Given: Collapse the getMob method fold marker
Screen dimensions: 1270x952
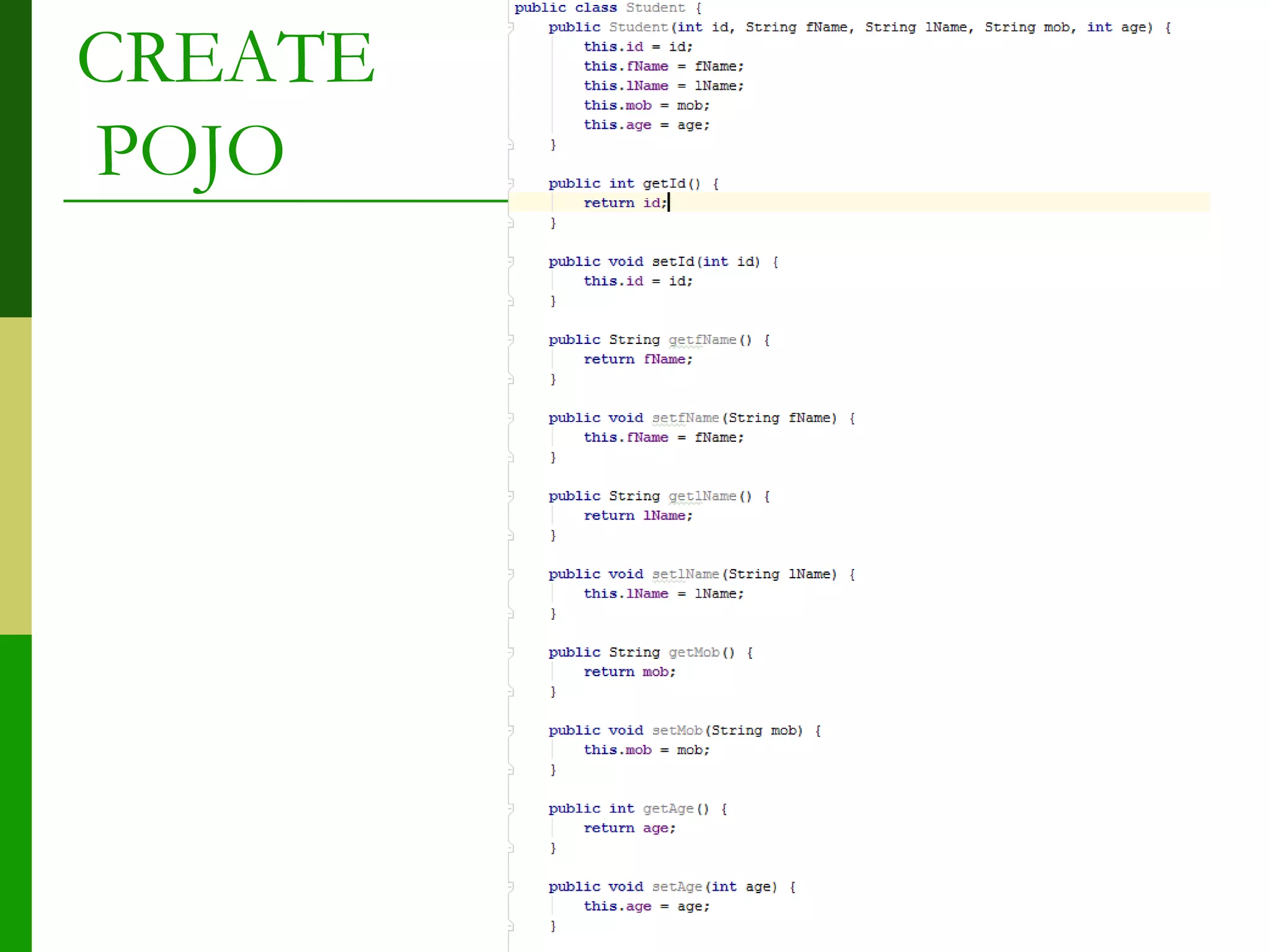Looking at the screenshot, I should pos(510,652).
